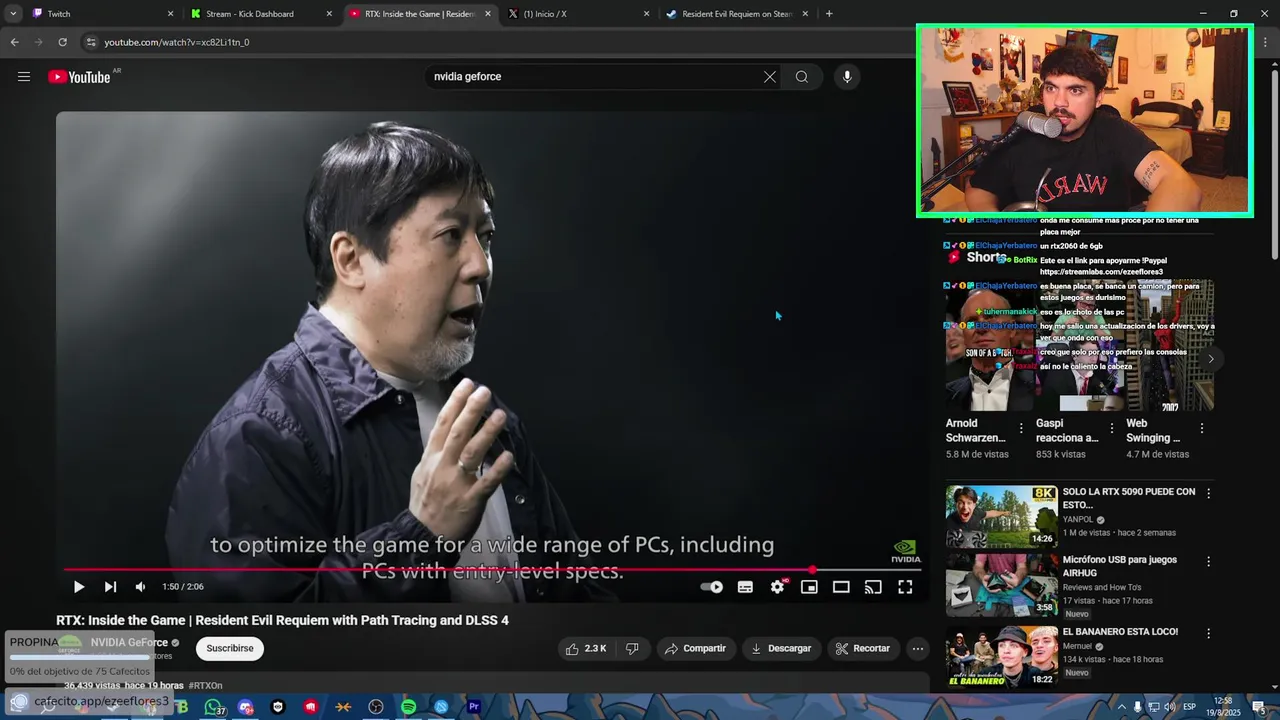Open #RTXOn hashtag link
Viewport: 1280px width, 720px height.
[x=205, y=686]
